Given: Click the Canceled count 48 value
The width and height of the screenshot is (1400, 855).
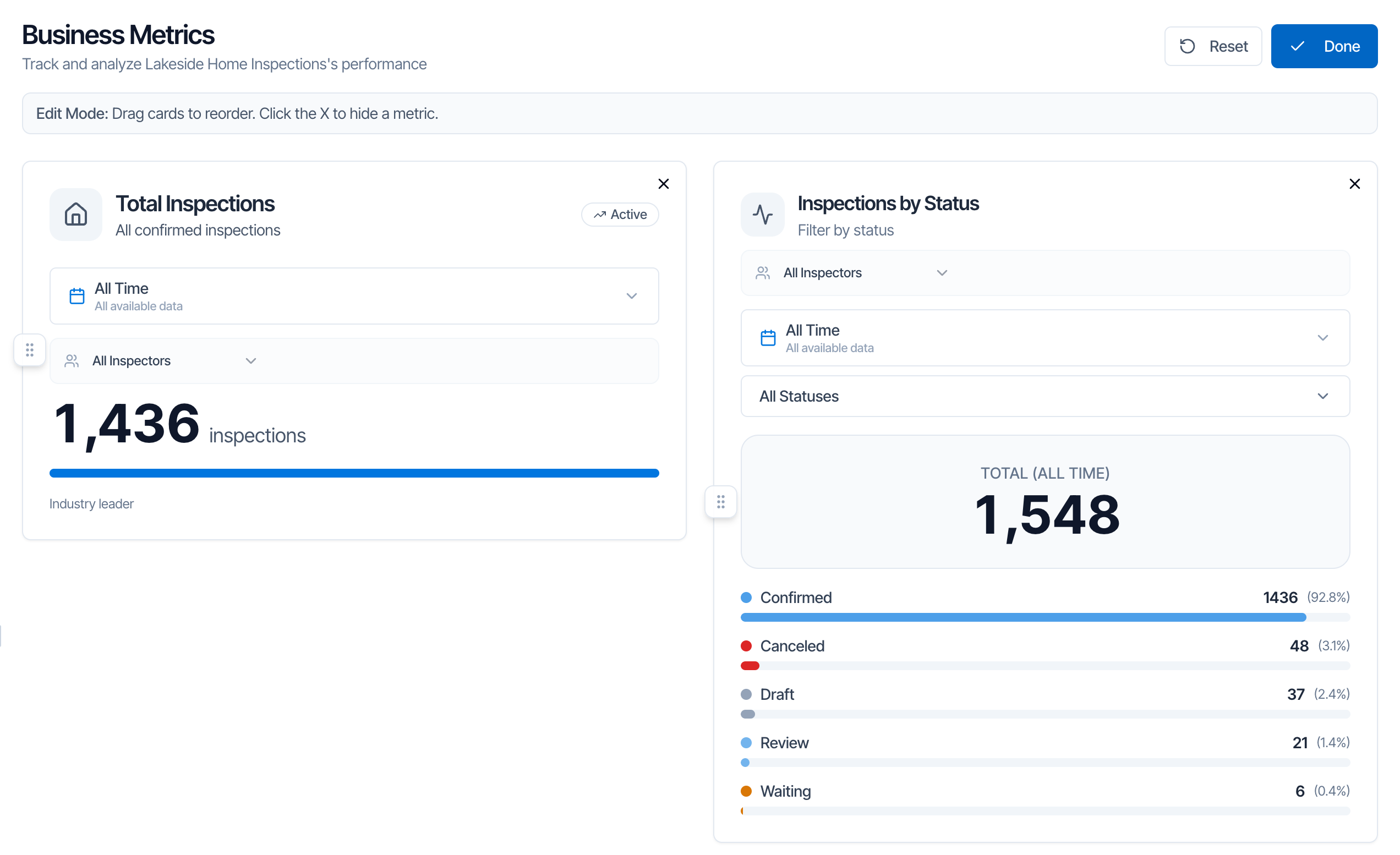Looking at the screenshot, I should [1298, 646].
